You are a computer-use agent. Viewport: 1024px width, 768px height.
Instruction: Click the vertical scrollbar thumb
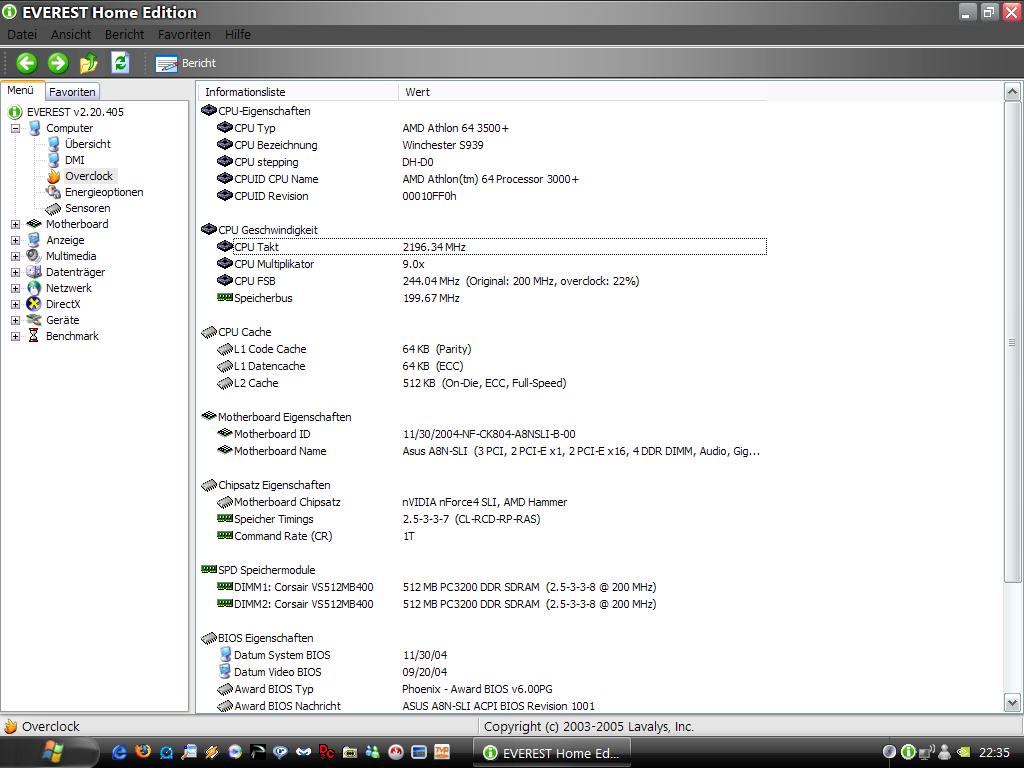pos(1012,342)
